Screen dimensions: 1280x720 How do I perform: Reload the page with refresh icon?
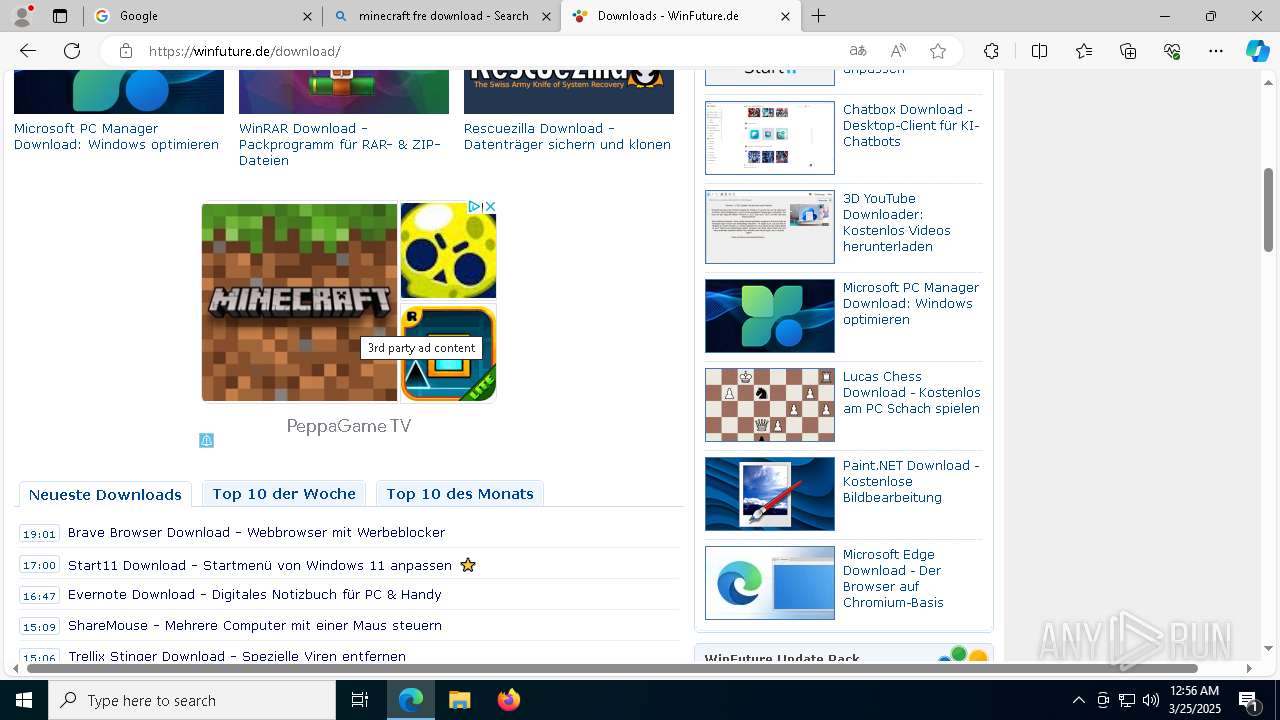[x=72, y=51]
